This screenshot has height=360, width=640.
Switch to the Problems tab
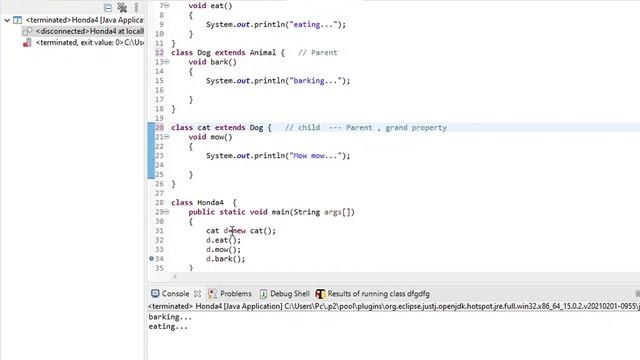(x=236, y=293)
